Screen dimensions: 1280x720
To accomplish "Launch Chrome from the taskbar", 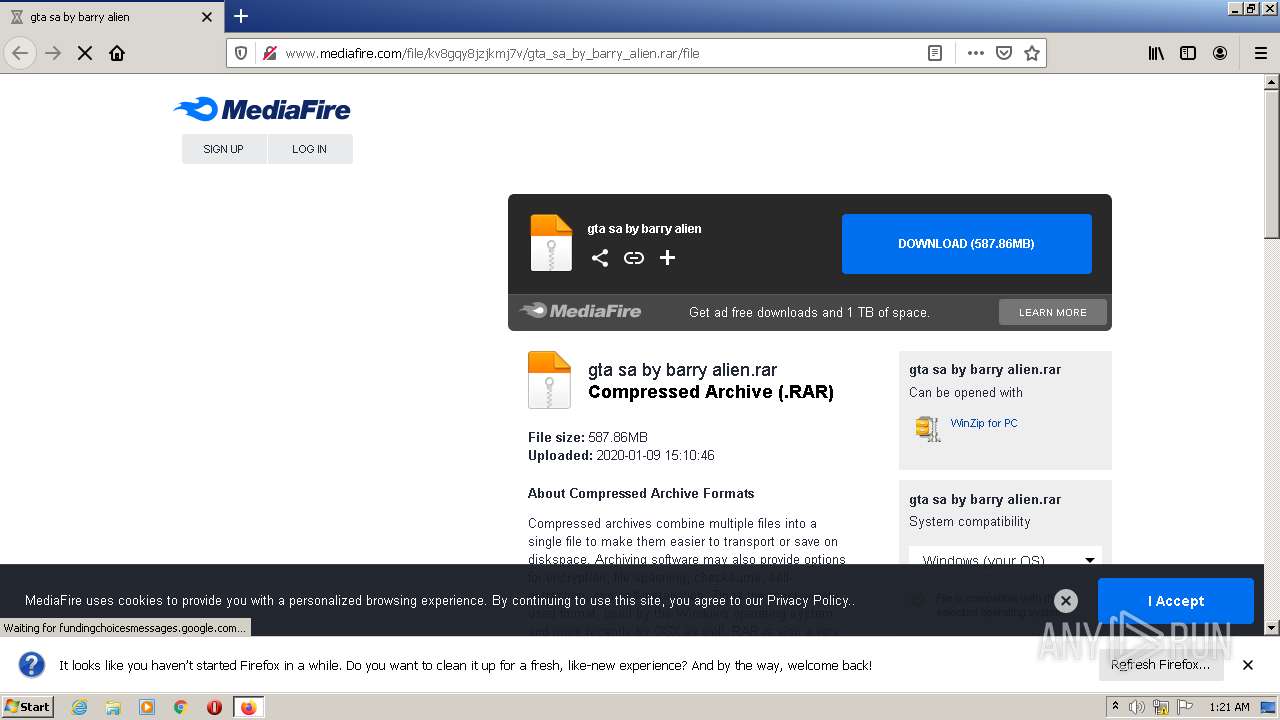I will (181, 707).
